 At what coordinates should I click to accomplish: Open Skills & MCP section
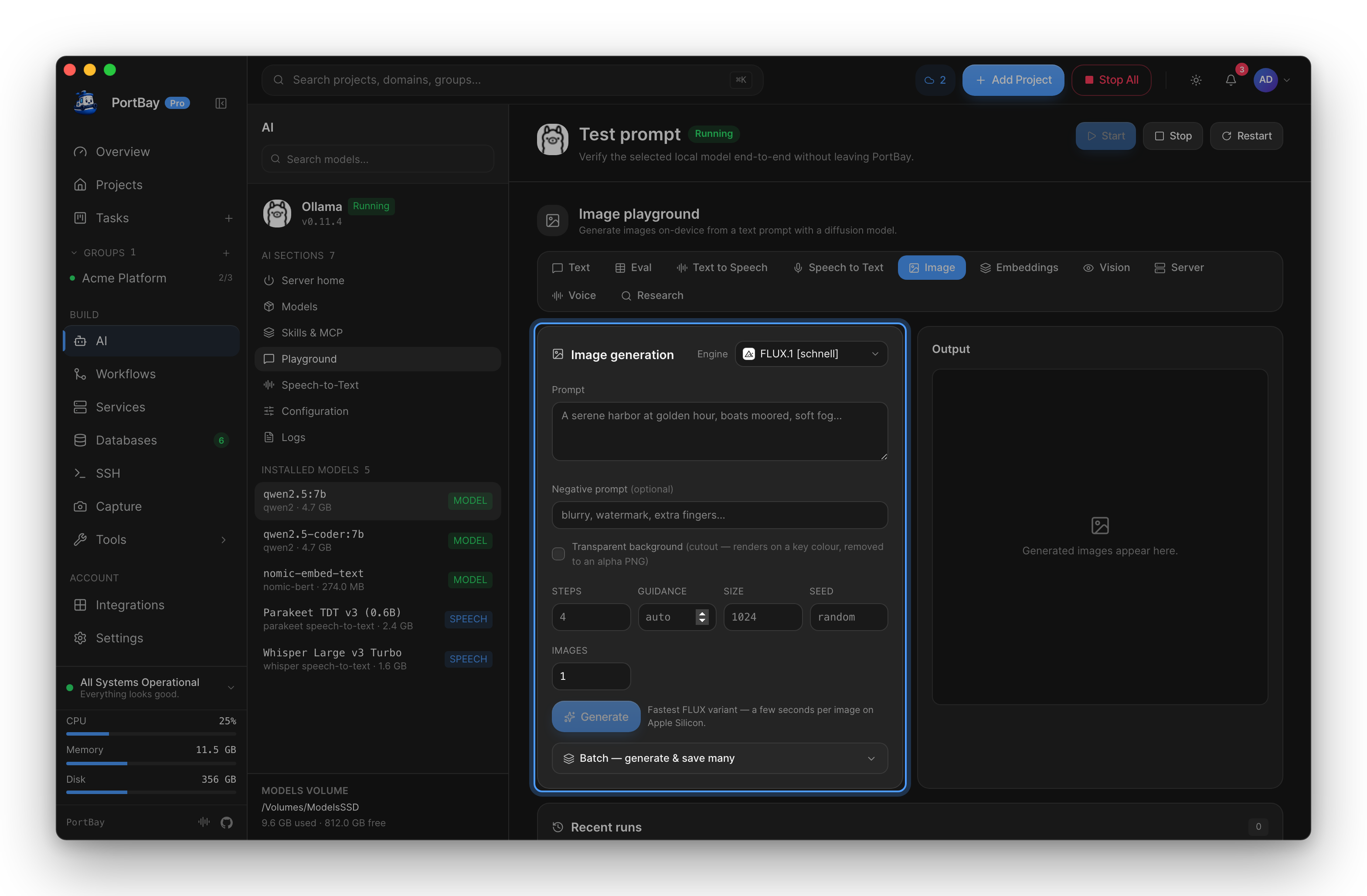pyautogui.click(x=377, y=333)
